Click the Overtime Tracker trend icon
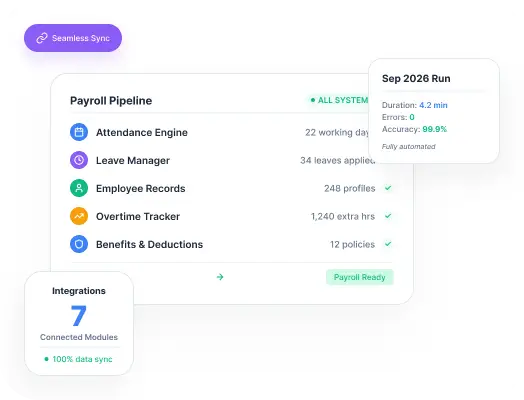524x400 pixels. (79, 216)
